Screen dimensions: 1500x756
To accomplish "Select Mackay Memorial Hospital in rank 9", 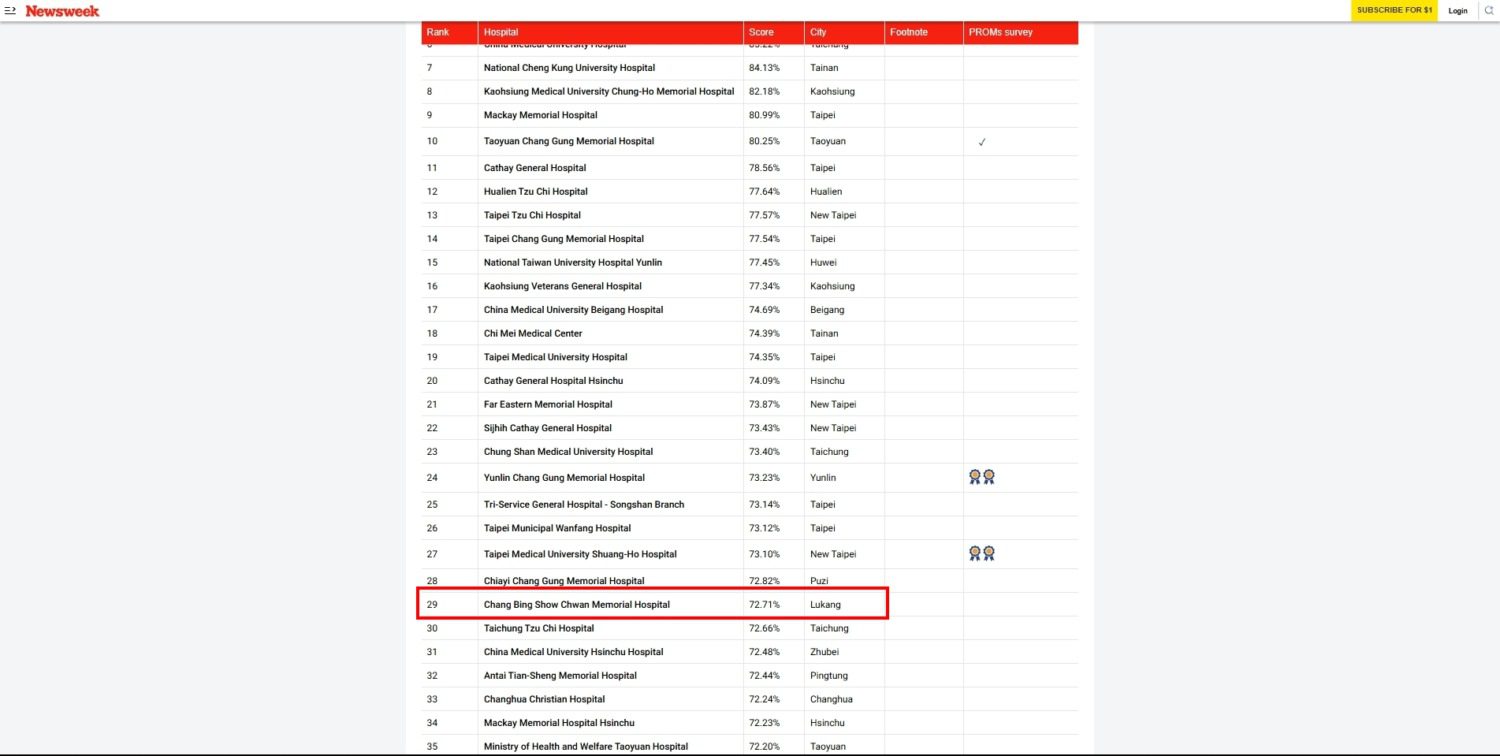I will pyautogui.click(x=540, y=115).
